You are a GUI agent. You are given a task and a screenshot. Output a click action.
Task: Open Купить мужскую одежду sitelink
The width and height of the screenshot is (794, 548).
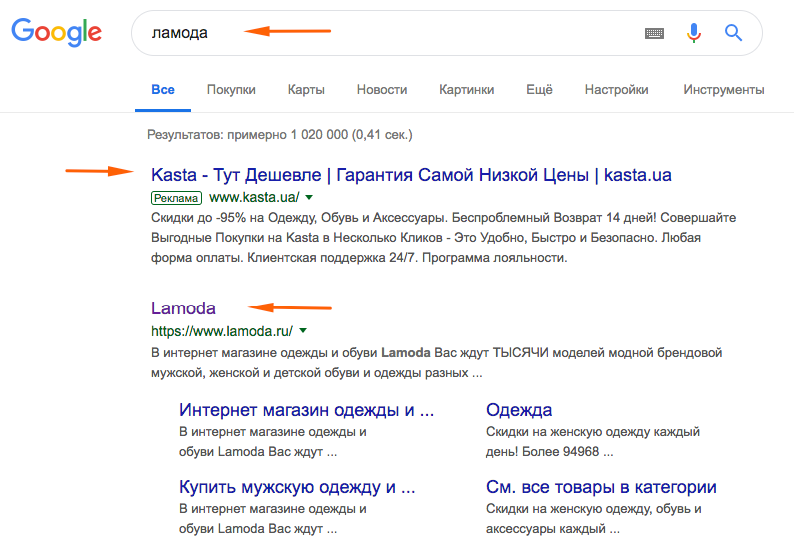[296, 488]
